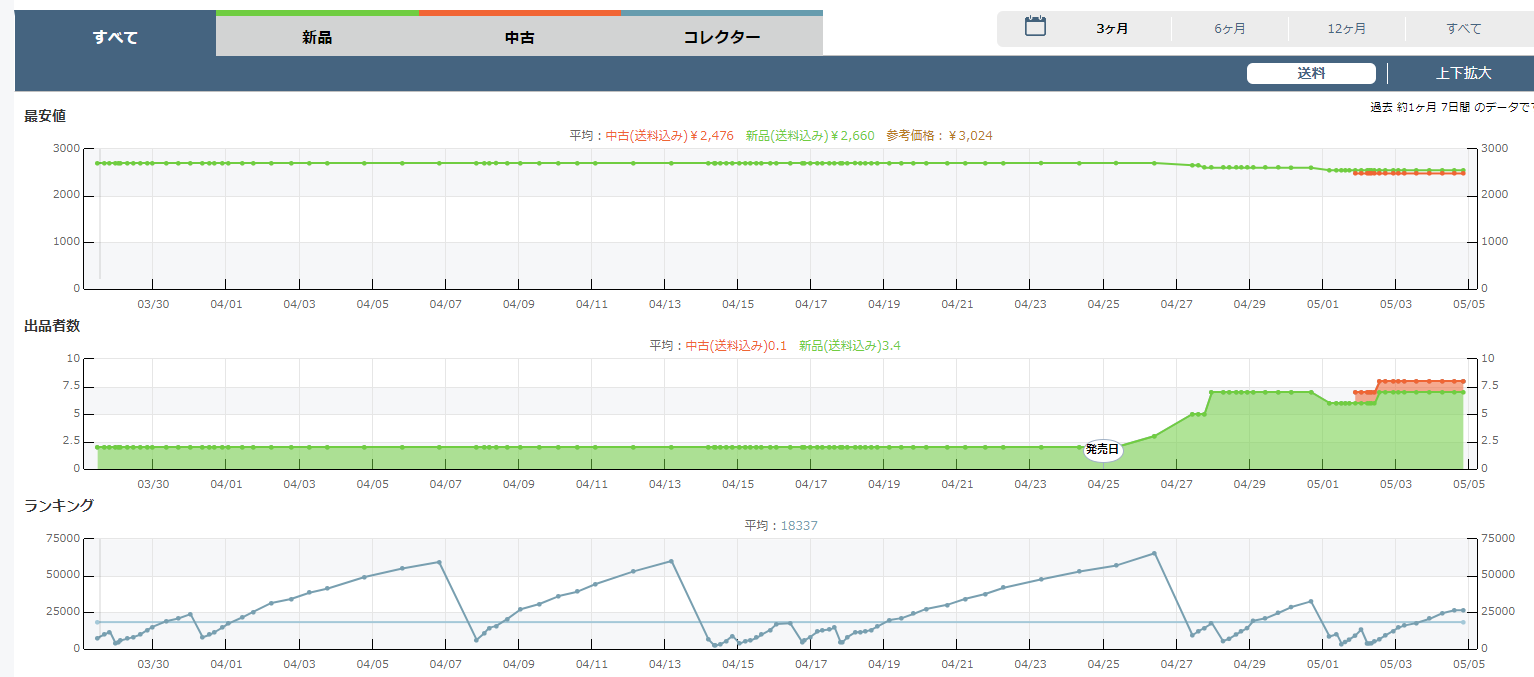Image resolution: width=1534 pixels, height=677 pixels.
Task: Click 参考価格 legend label in price chart
Action: pyautogui.click(x=938, y=136)
